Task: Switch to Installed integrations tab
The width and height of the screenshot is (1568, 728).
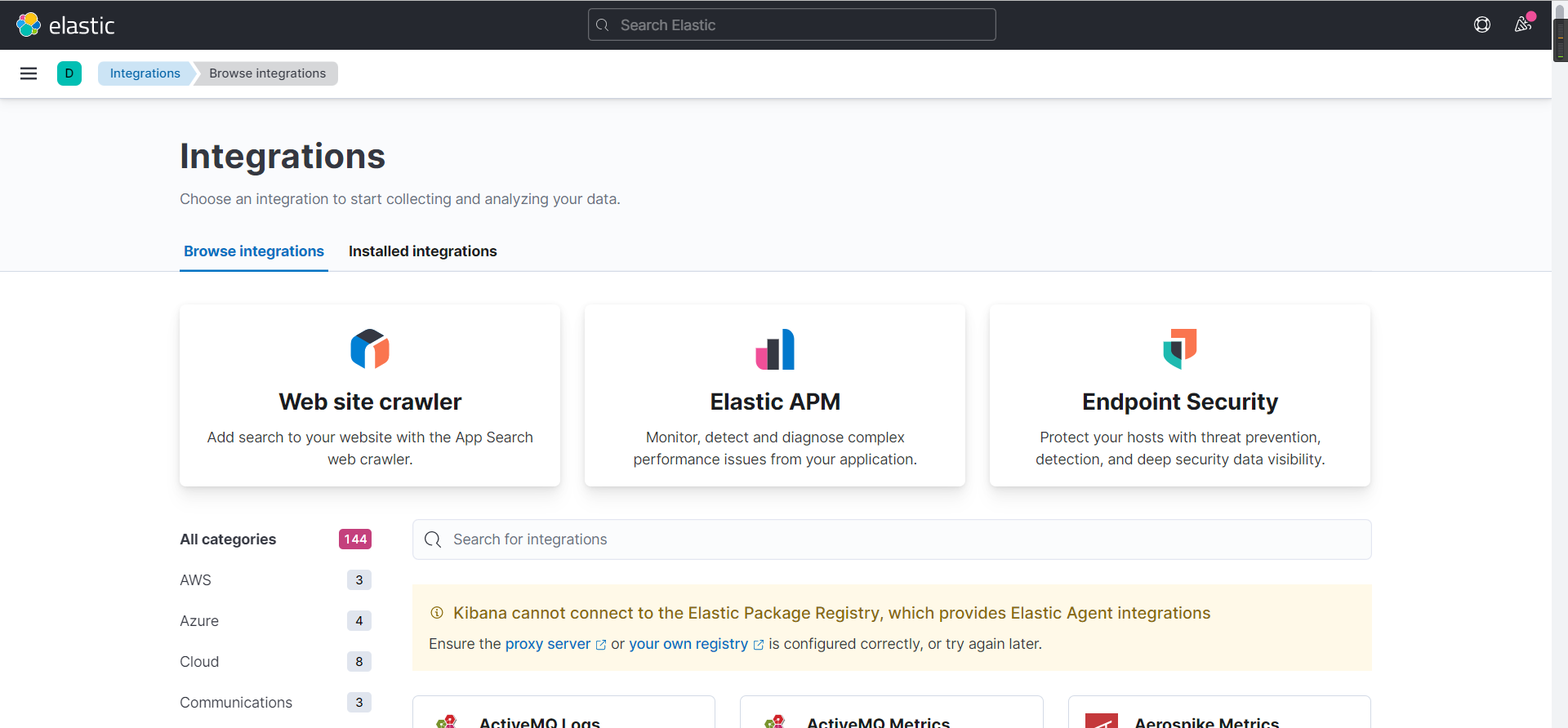Action: click(x=423, y=251)
